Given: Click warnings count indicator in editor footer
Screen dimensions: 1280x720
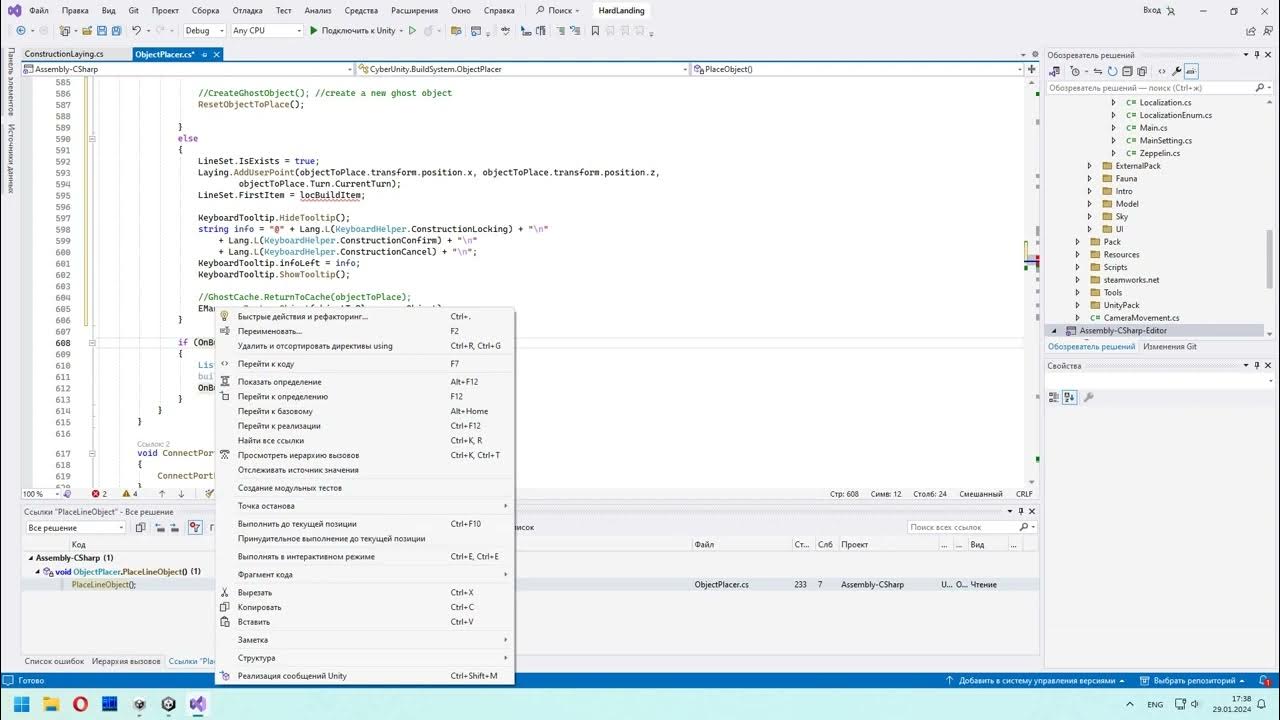Looking at the screenshot, I should point(130,494).
